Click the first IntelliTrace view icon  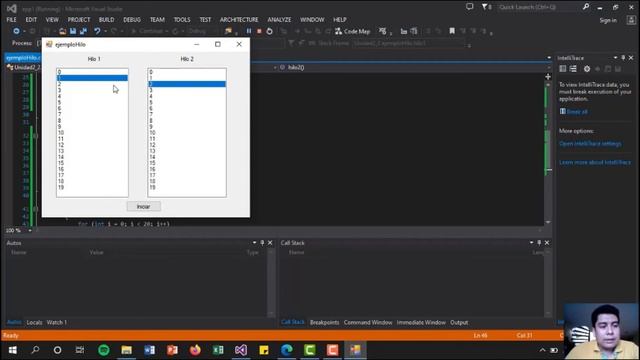(563, 69)
